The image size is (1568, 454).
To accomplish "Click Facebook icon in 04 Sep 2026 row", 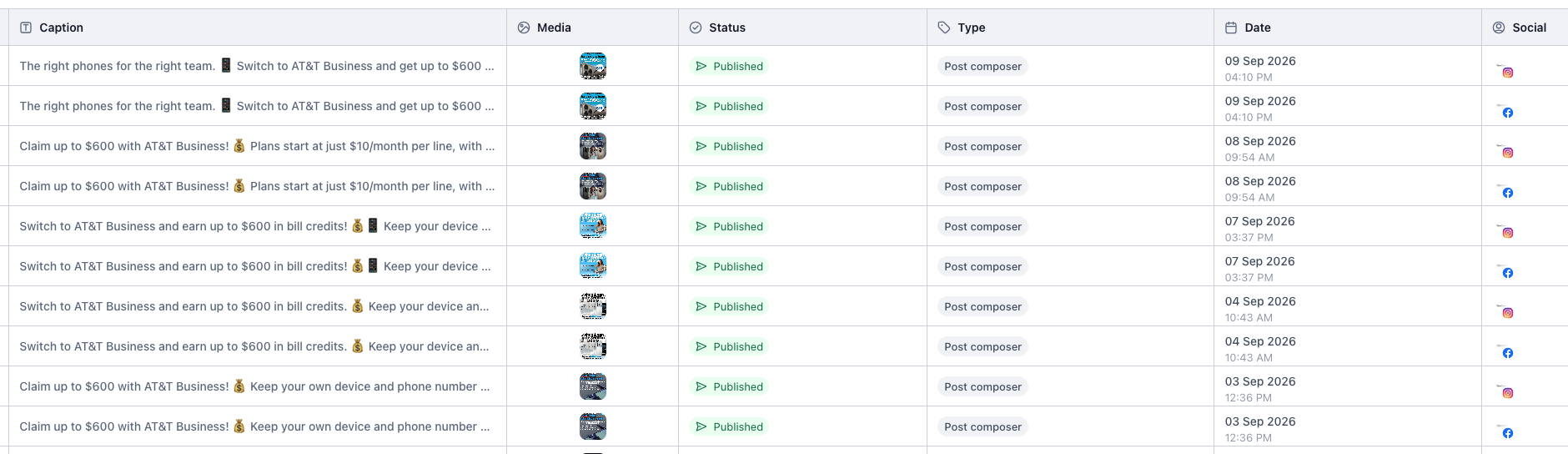I will pos(1508,353).
